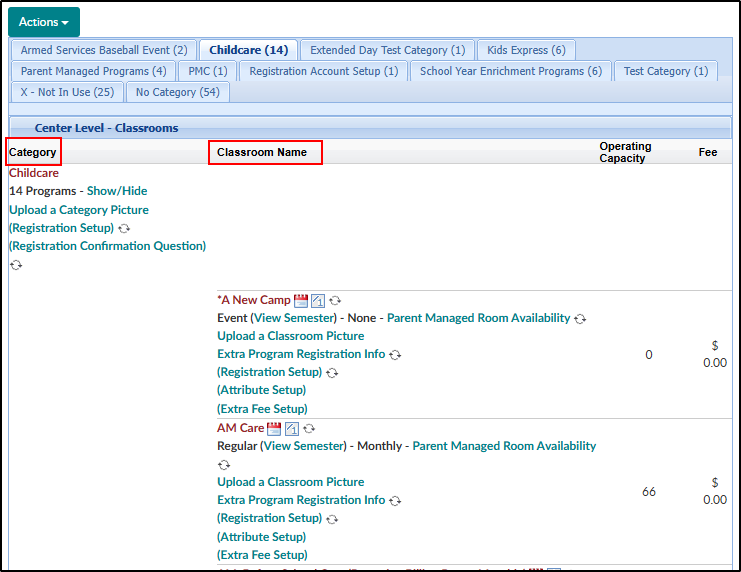741x572 pixels.
Task: Click sync icon beside AM Care Registration Setup
Action: pyautogui.click(x=332, y=519)
